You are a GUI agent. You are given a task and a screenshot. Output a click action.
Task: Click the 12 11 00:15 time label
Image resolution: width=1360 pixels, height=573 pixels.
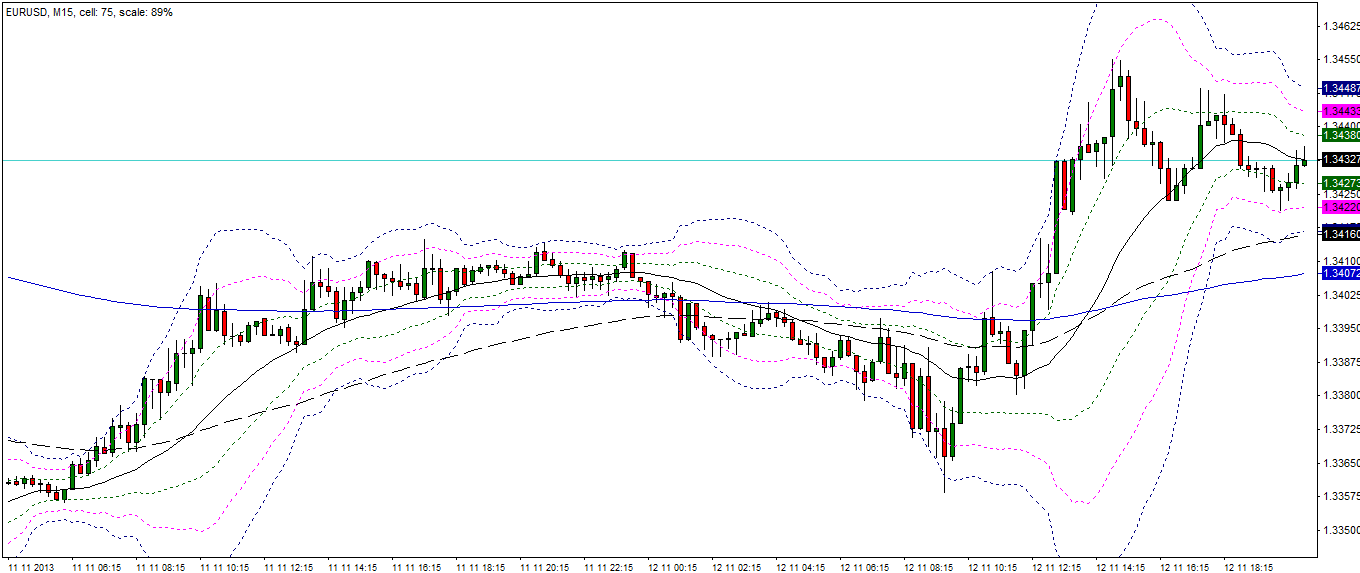tap(672, 566)
